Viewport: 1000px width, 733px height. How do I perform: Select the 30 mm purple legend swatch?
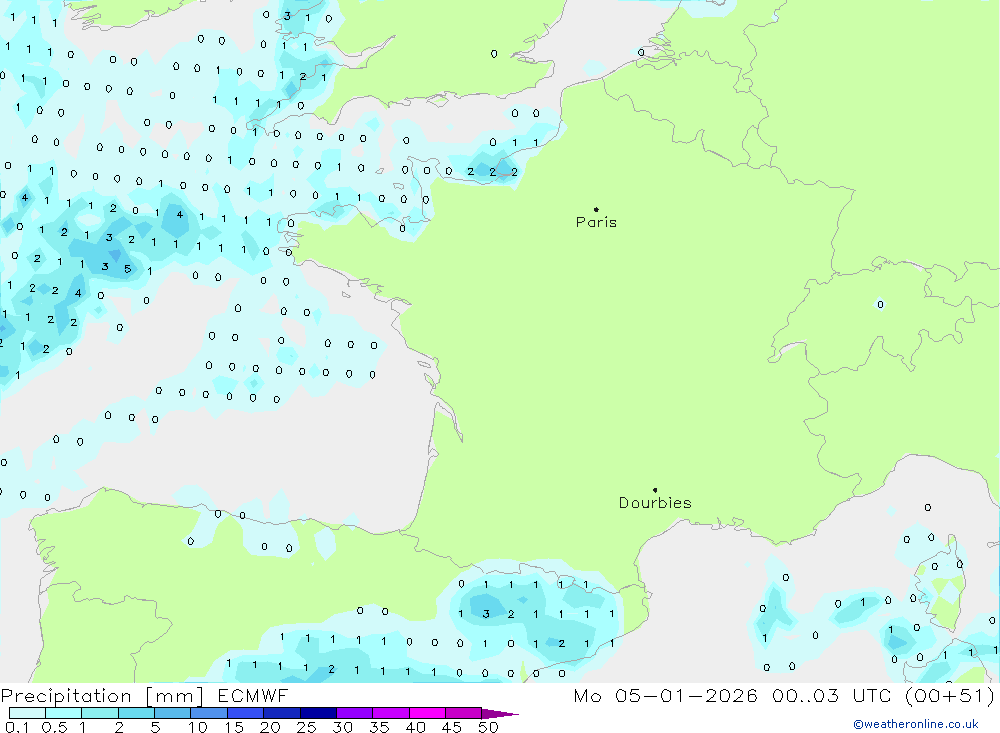point(354,713)
